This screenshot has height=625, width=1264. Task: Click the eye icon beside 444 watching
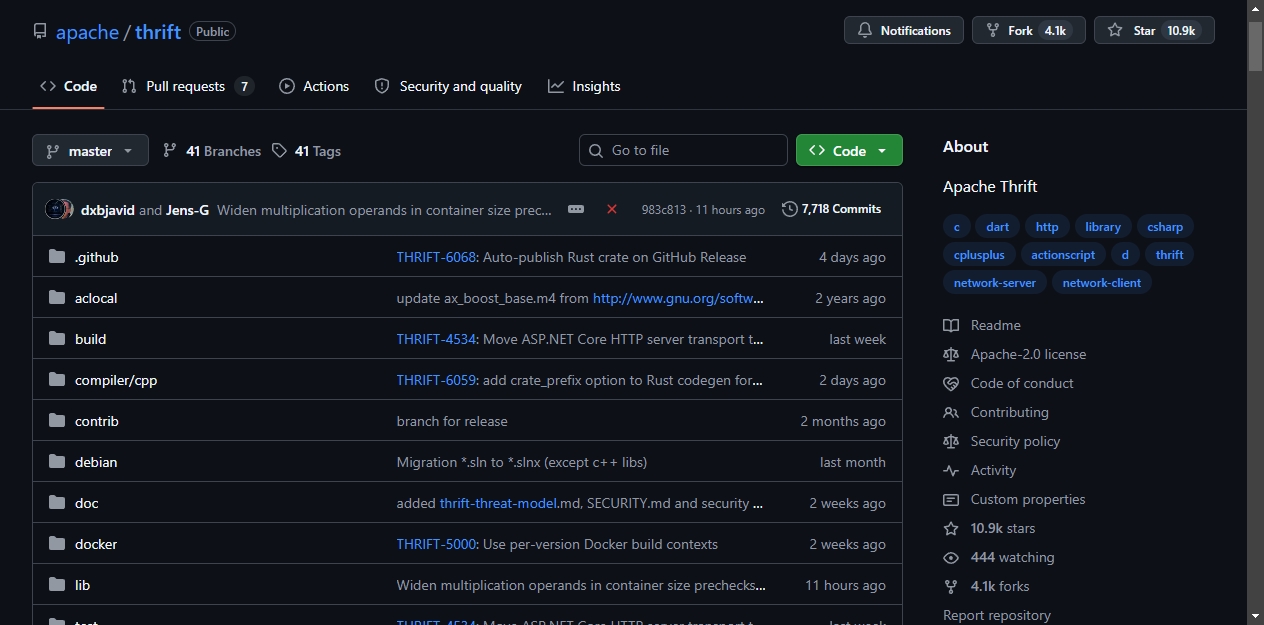tap(951, 557)
